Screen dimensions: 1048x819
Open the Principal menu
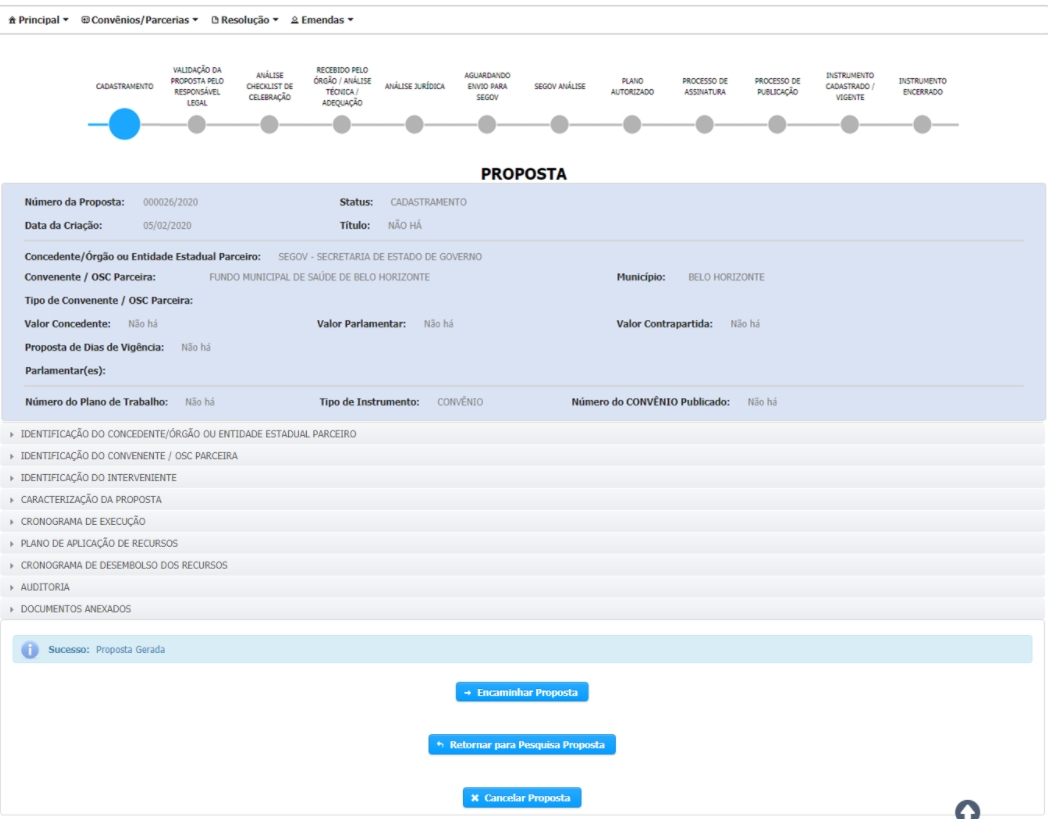click(39, 20)
